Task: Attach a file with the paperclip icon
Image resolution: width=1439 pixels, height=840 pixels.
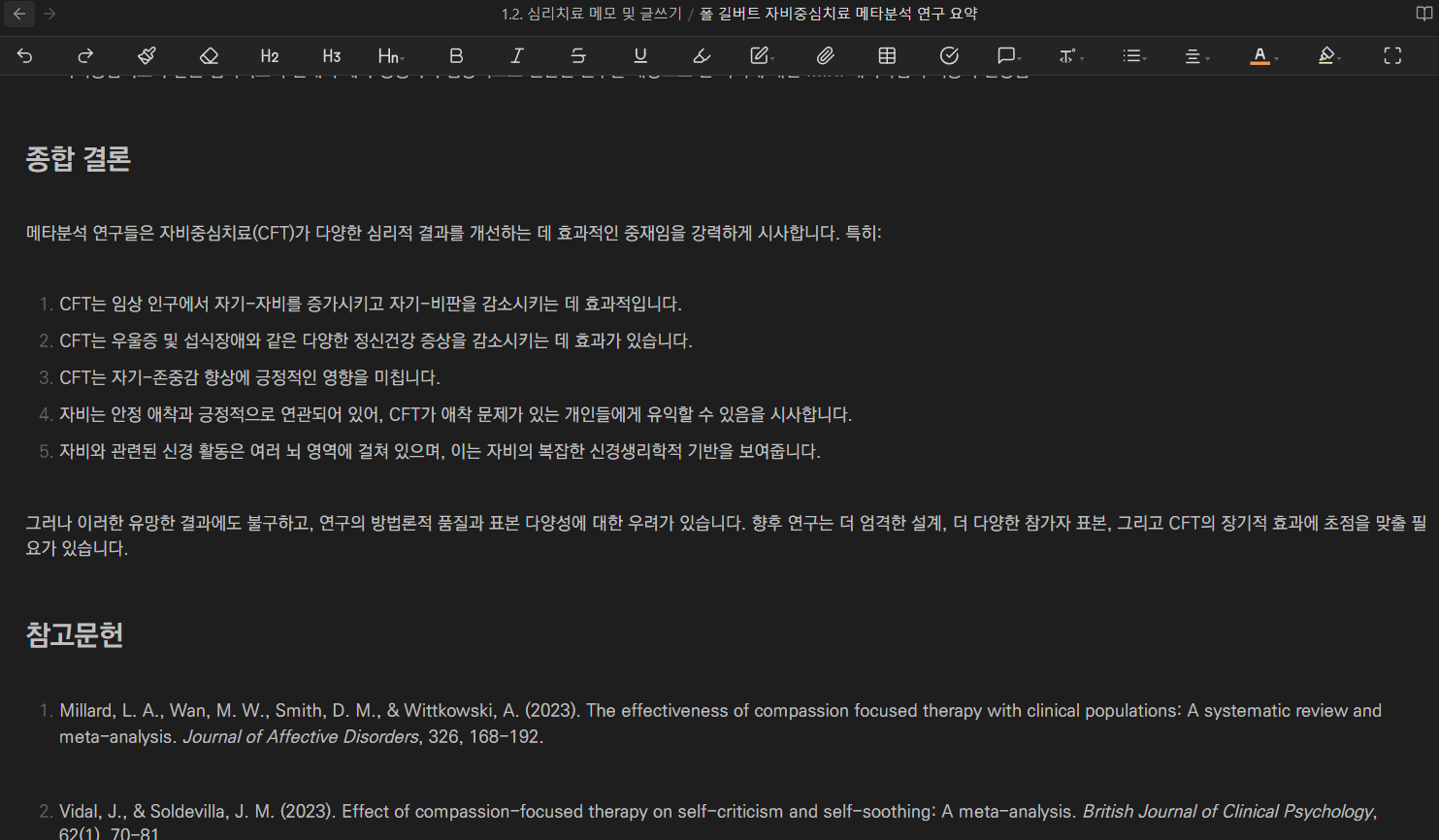Action: (x=826, y=56)
